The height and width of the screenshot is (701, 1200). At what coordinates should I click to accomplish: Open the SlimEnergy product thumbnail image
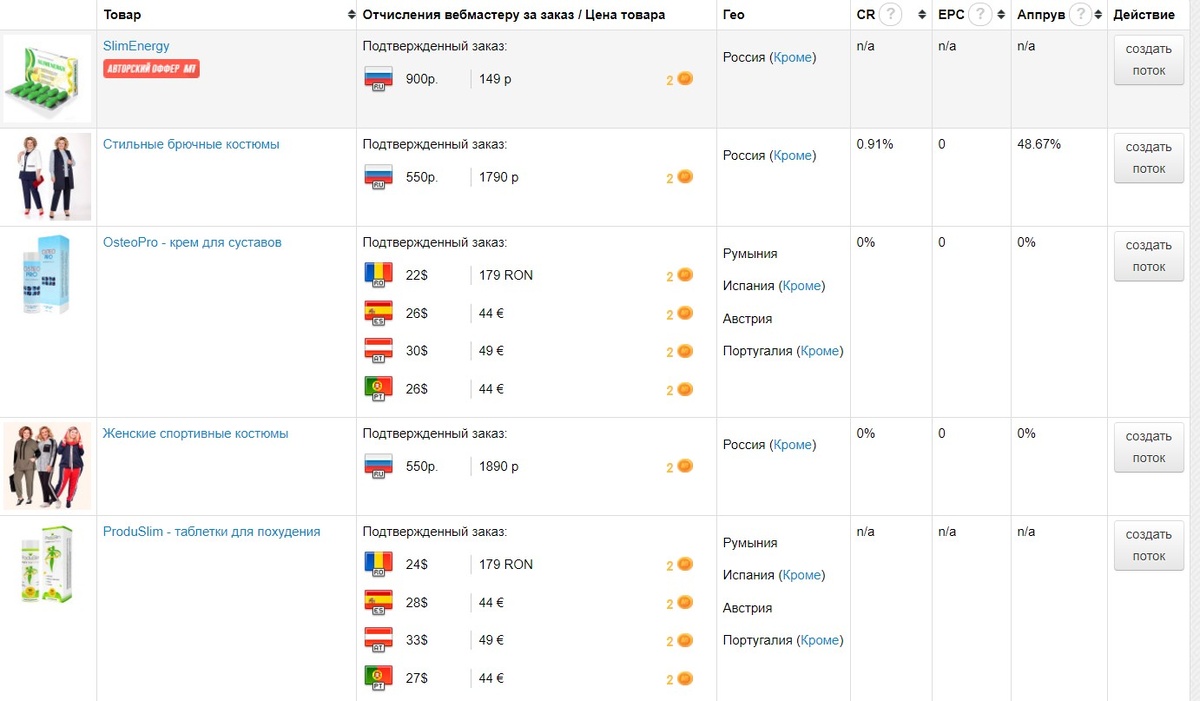47,79
